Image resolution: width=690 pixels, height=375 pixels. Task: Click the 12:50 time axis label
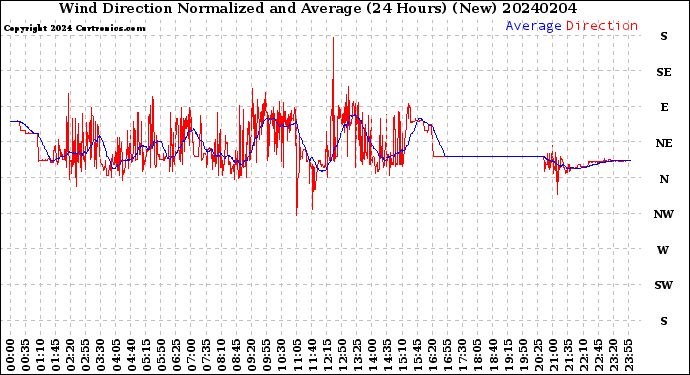341,355
